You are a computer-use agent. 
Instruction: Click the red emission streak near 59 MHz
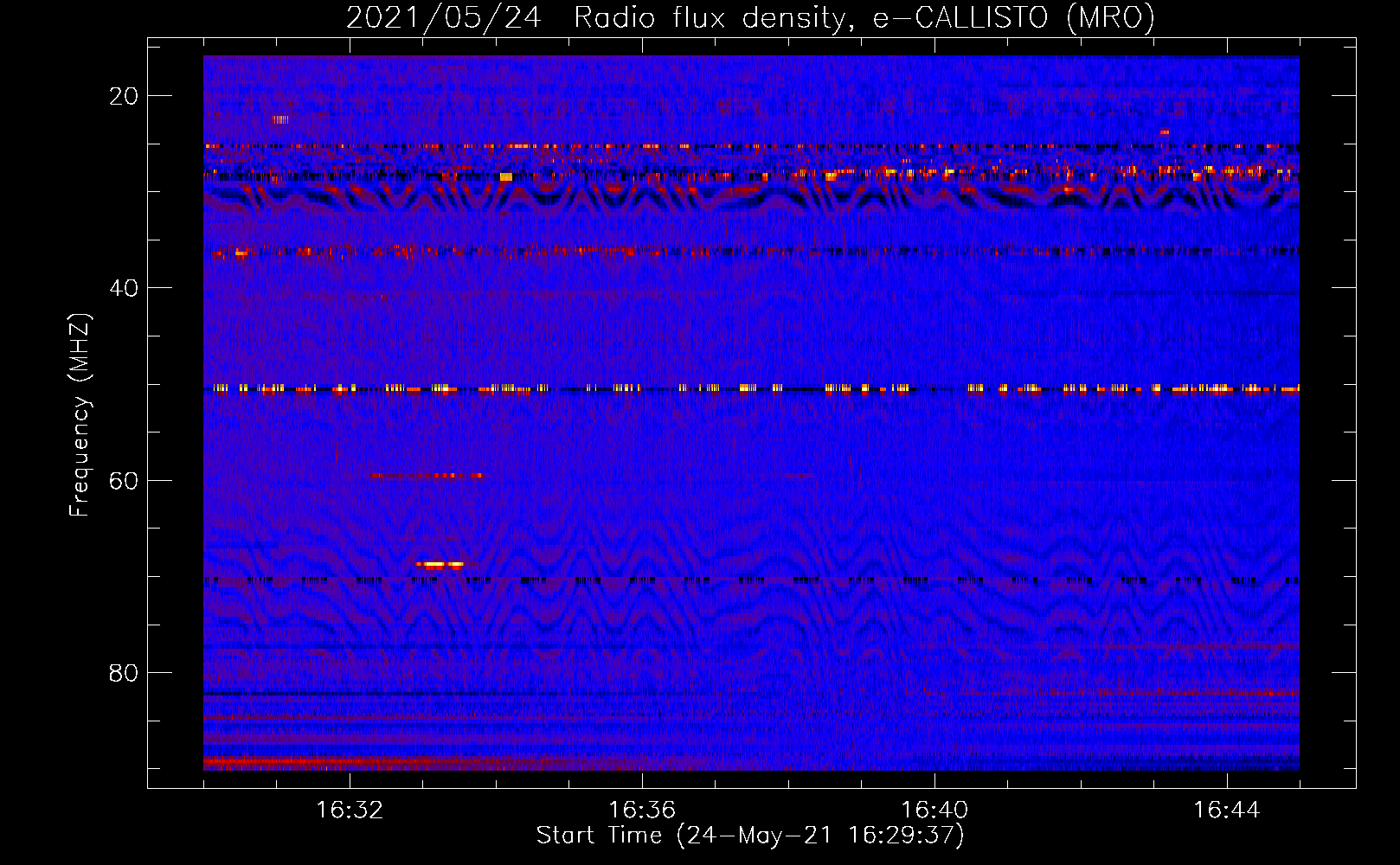point(426,475)
